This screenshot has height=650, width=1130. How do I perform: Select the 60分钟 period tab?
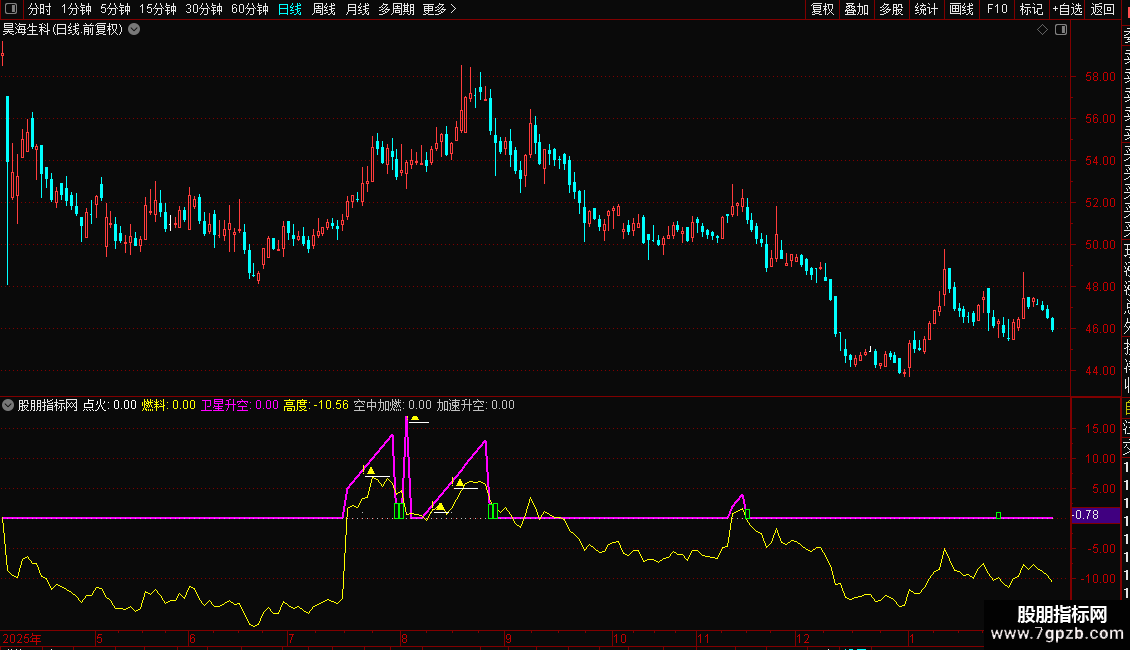pyautogui.click(x=250, y=9)
